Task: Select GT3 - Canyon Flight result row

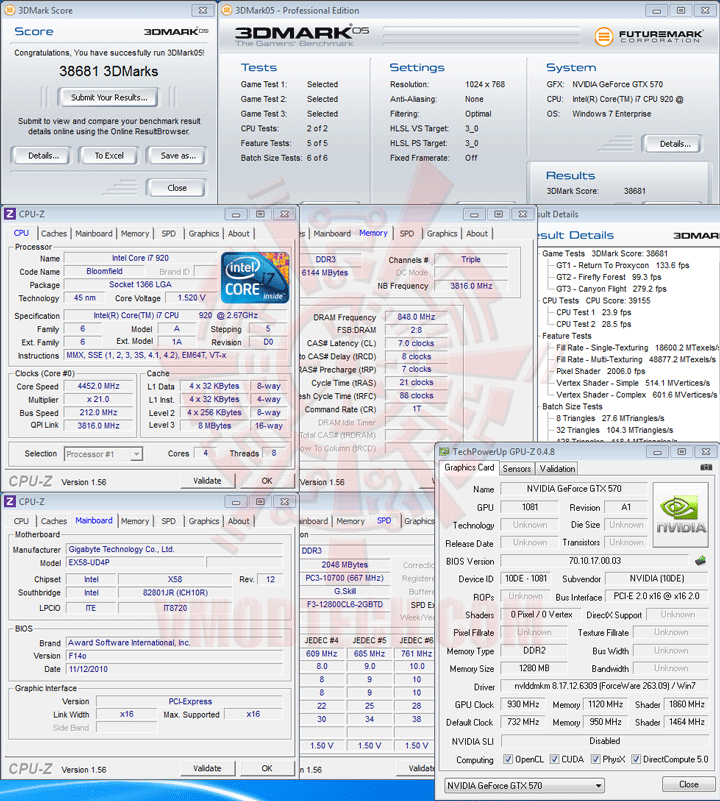Action: pyautogui.click(x=611, y=289)
